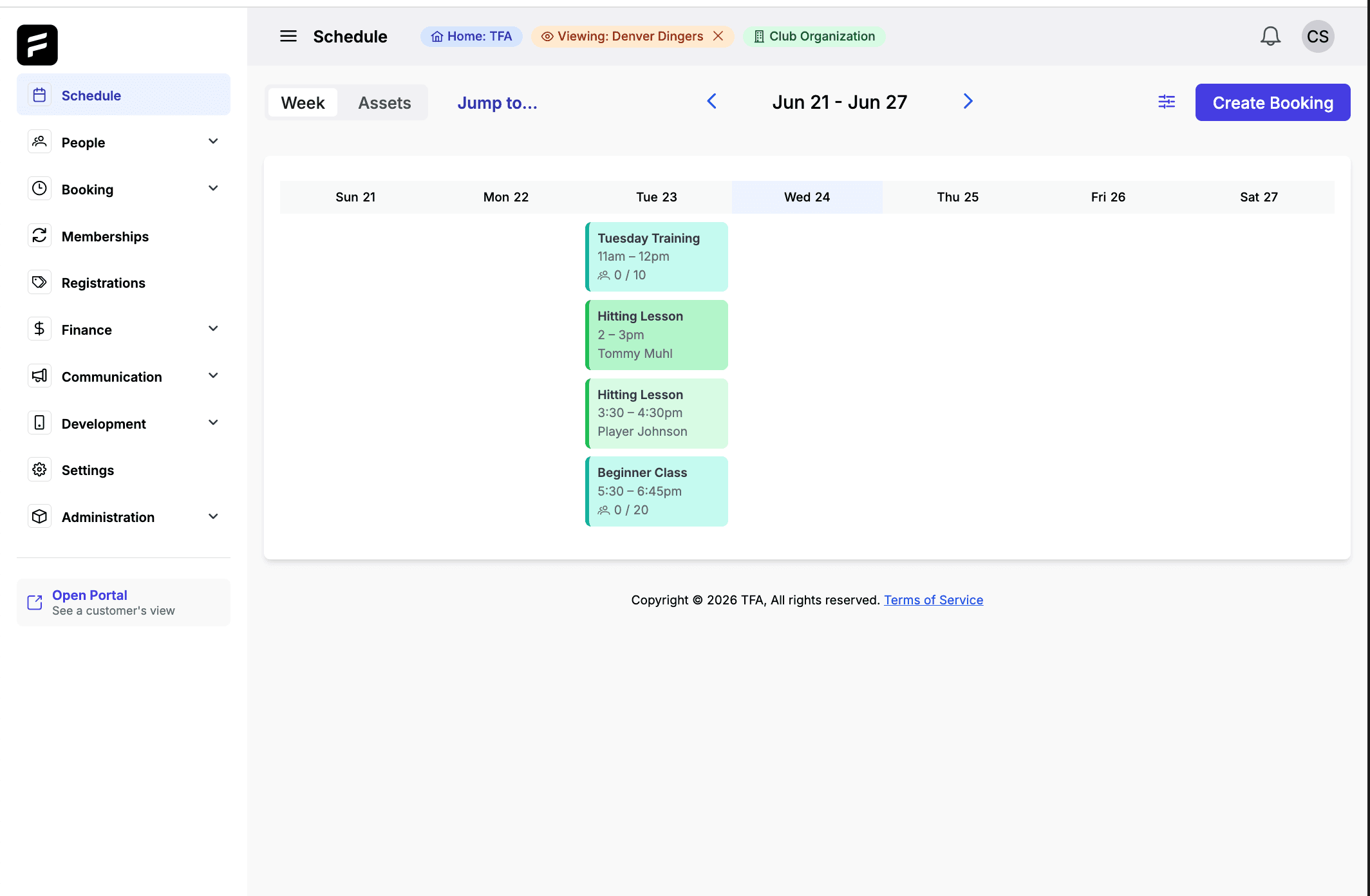Click the TFA app logo
Image resolution: width=1370 pixels, height=896 pixels.
point(37,45)
